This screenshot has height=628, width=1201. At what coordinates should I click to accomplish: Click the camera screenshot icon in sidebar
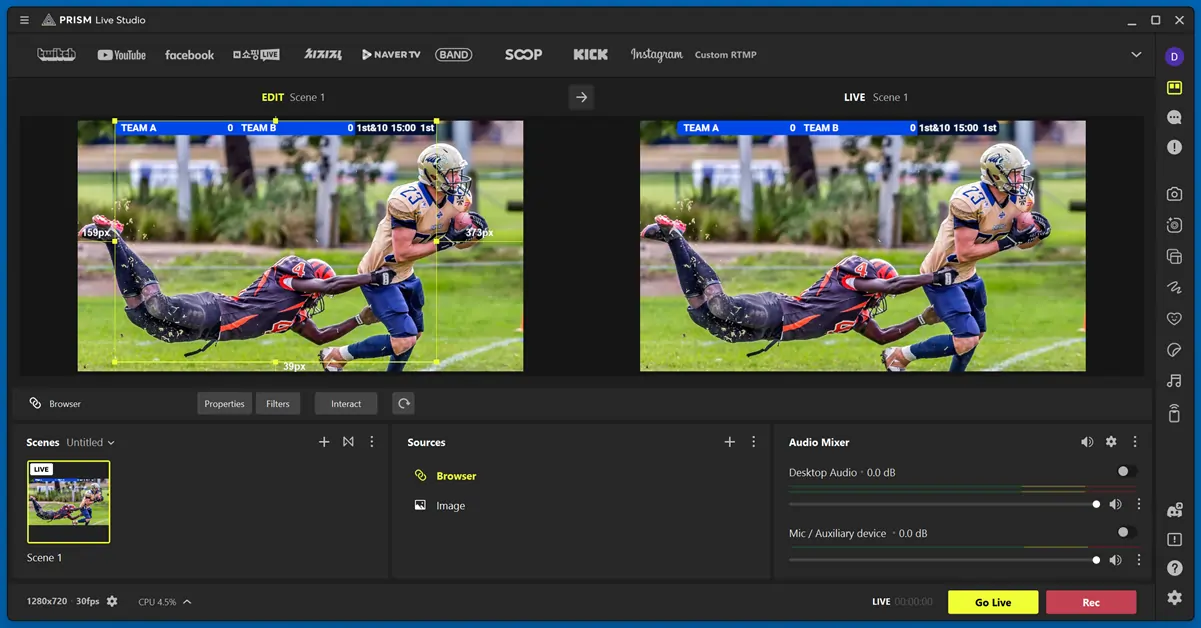coord(1174,194)
